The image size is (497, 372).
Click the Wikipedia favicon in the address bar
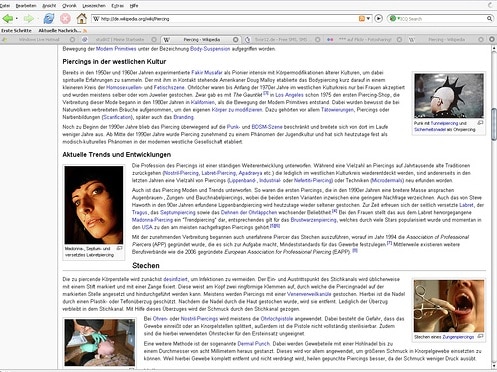(96, 19)
